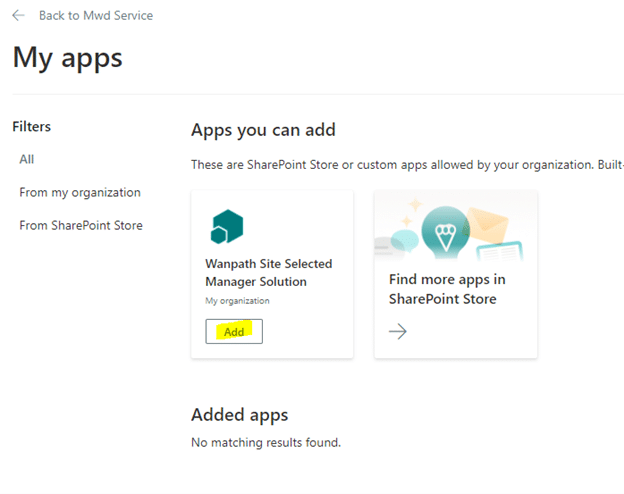This screenshot has height=494, width=624.
Task: Click the right arrow on the Store card
Action: [398, 332]
